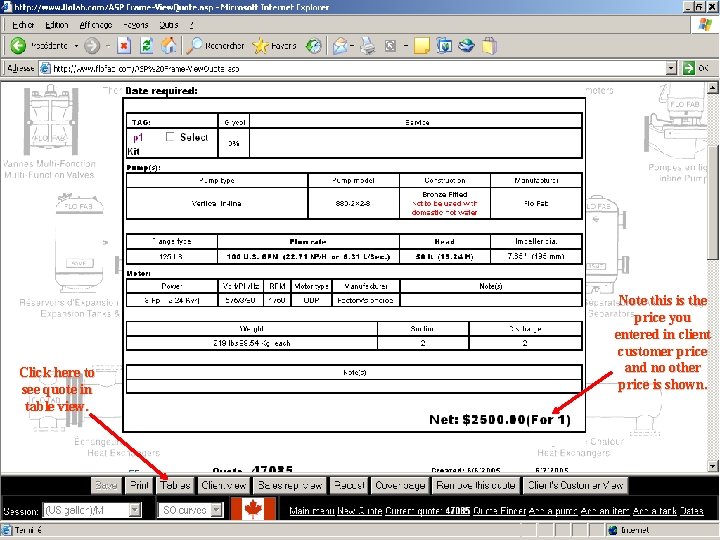720x540 pixels.
Task: Open the Current quote: 47085 link
Action: (428, 511)
